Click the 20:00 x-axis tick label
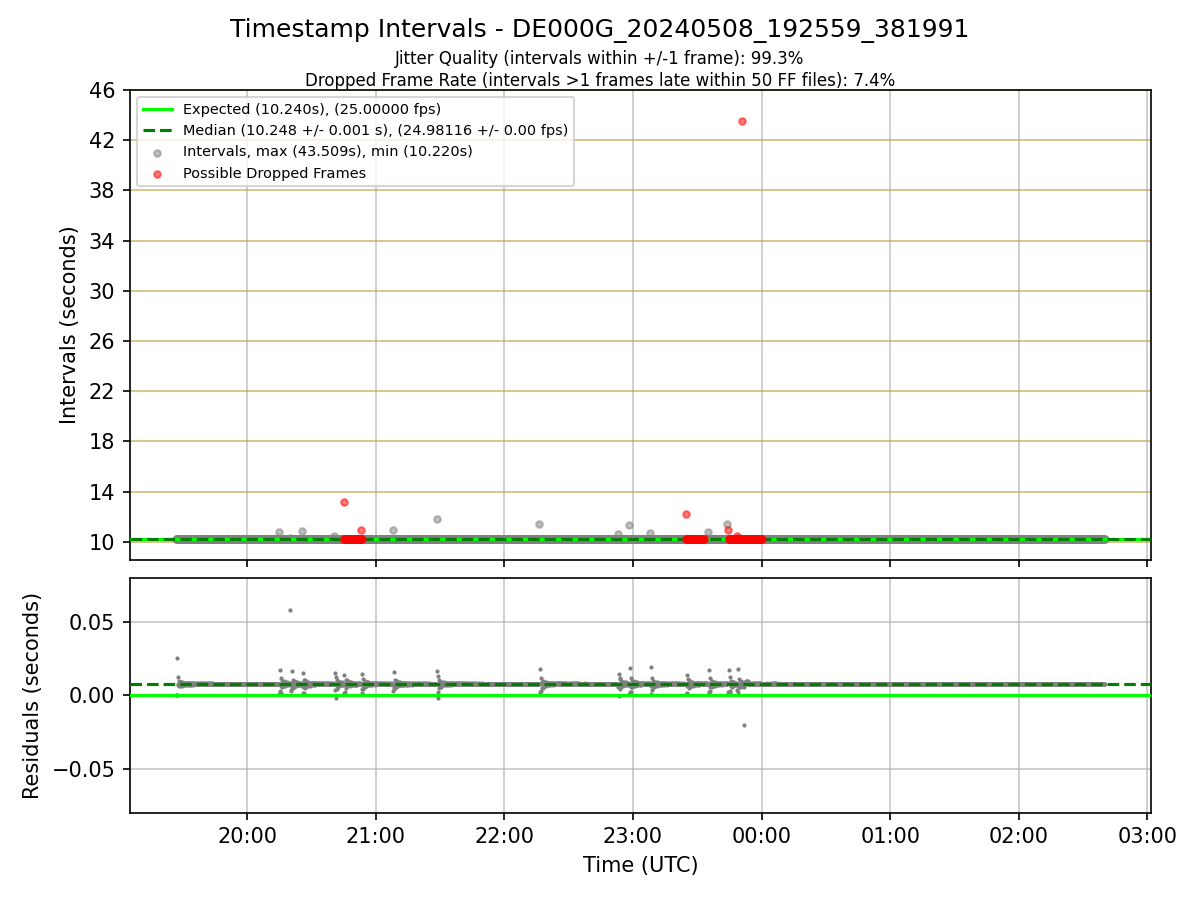Image resolution: width=1200 pixels, height=900 pixels. 247,836
